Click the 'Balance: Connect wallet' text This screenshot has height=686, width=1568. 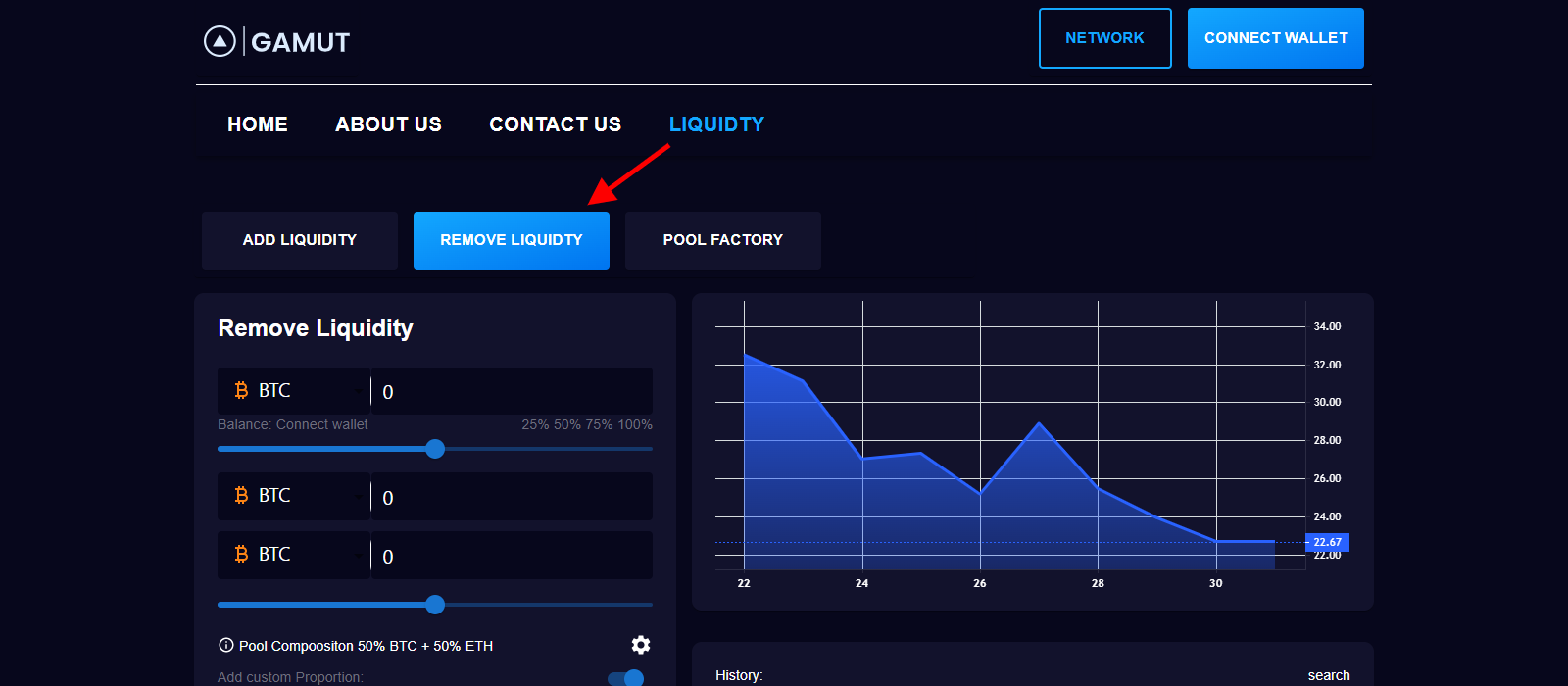[x=293, y=424]
